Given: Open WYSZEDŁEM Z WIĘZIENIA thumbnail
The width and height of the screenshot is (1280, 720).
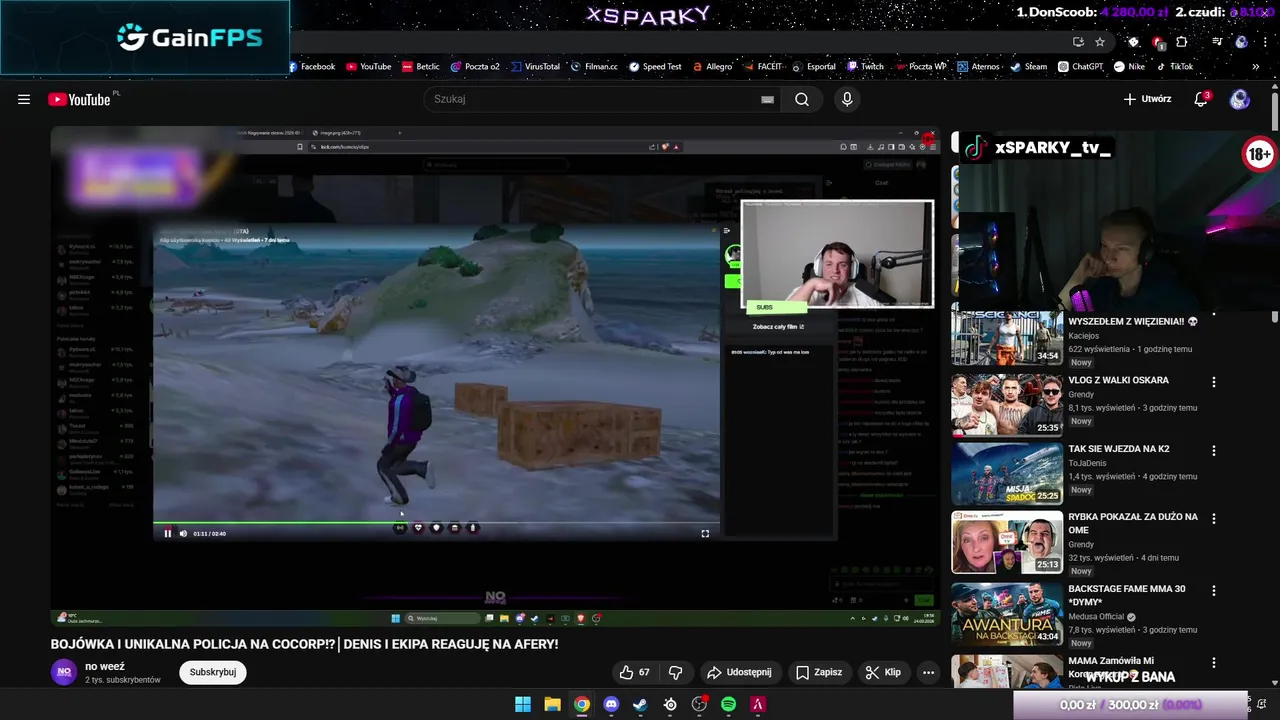Looking at the screenshot, I should pos(1007,338).
